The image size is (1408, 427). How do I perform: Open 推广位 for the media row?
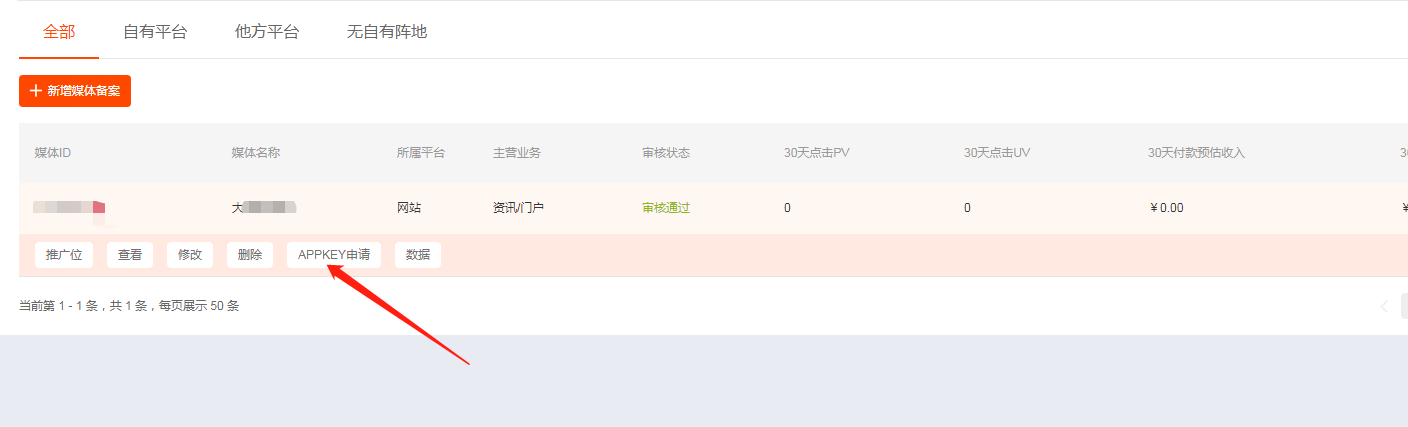64,255
